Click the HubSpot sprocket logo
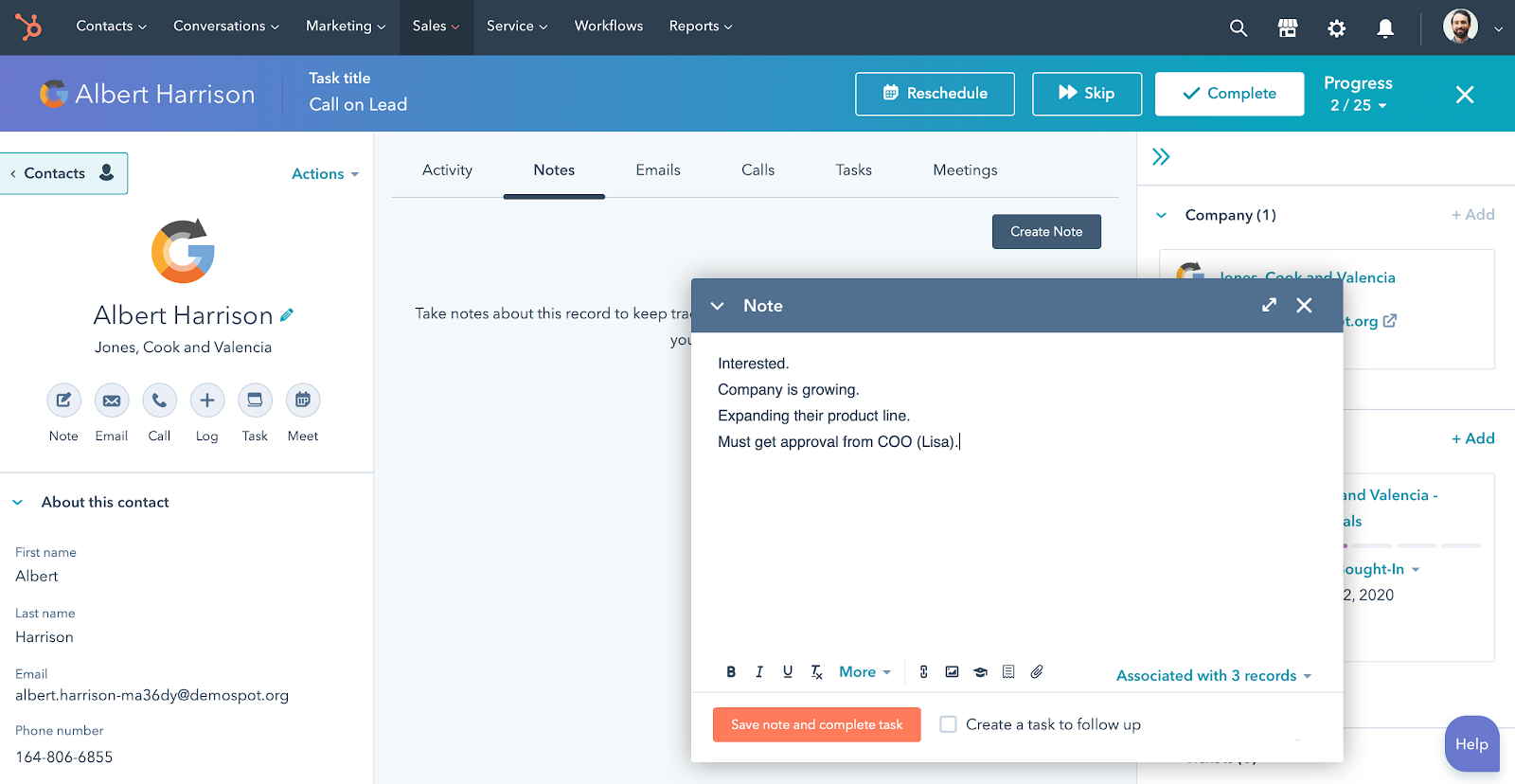The image size is (1515, 784). 28,27
